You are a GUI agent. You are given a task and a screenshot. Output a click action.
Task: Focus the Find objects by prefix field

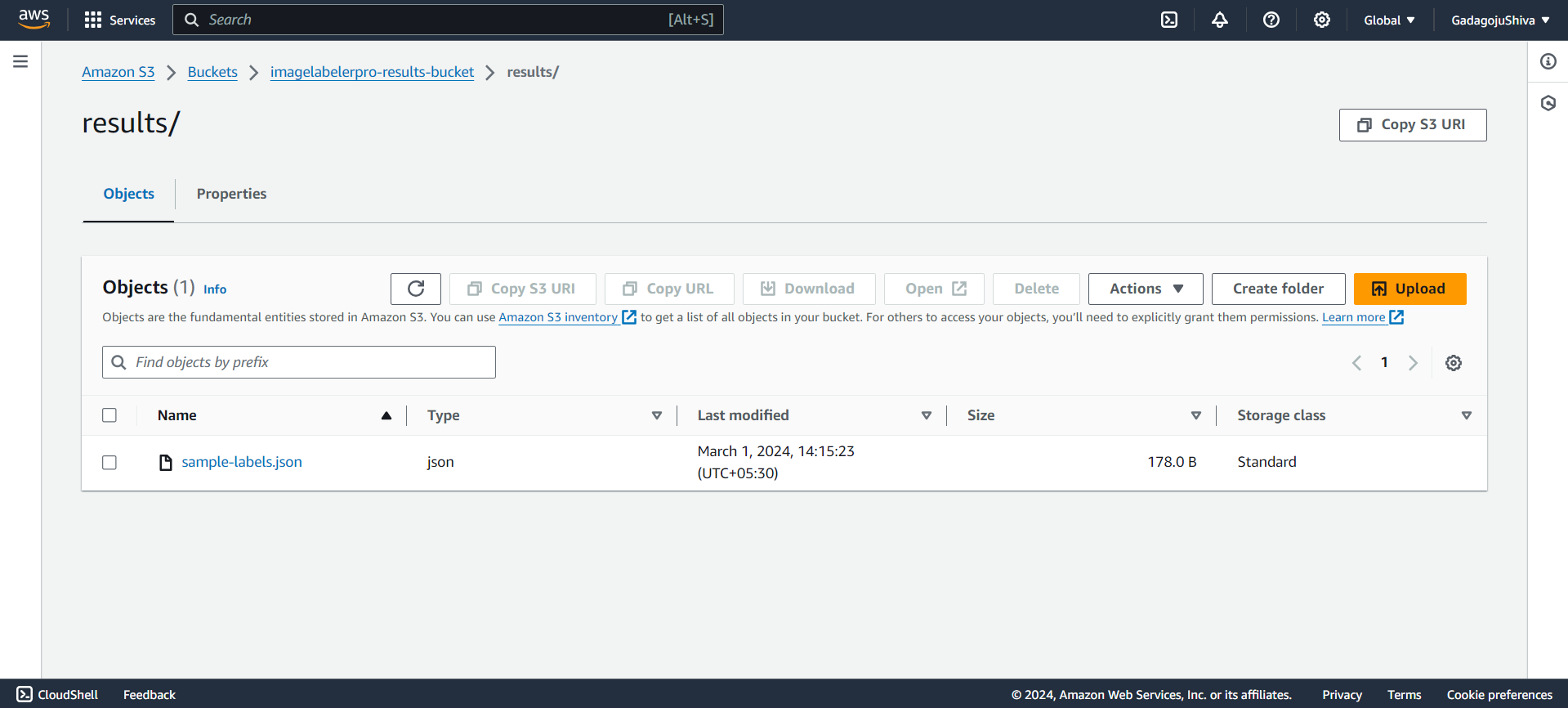pyautogui.click(x=299, y=362)
